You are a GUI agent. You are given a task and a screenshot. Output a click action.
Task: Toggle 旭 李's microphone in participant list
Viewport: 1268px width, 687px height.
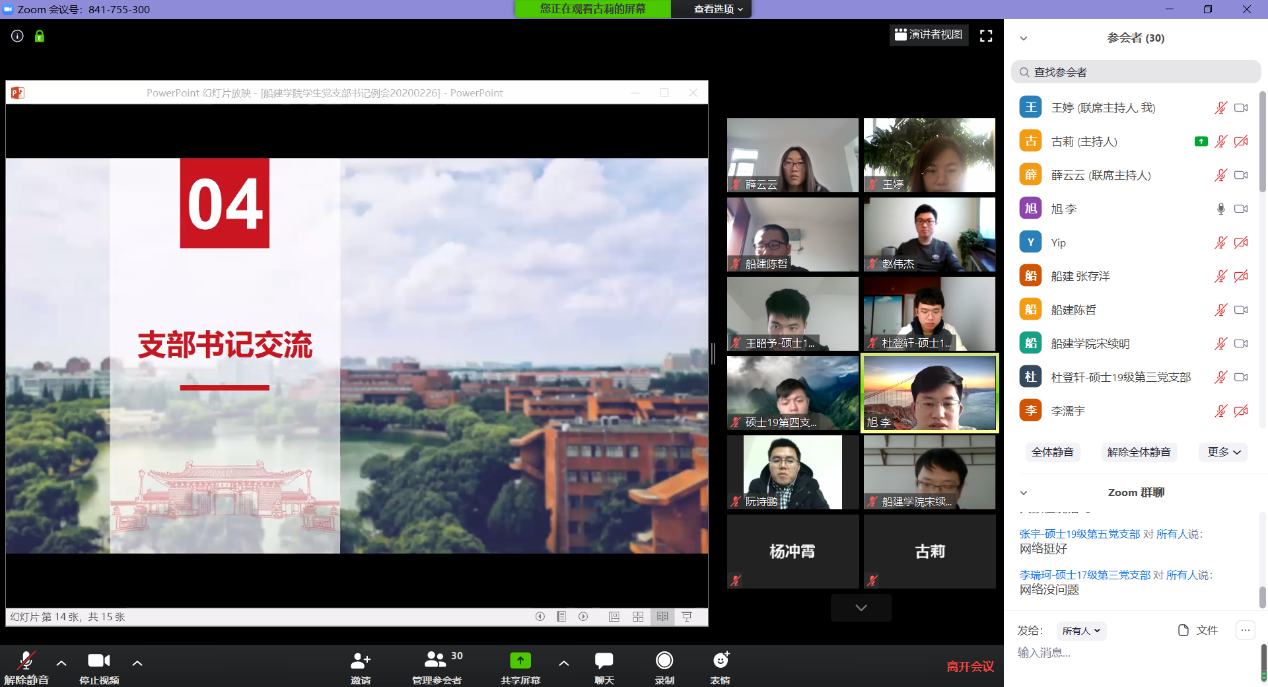tap(1220, 209)
